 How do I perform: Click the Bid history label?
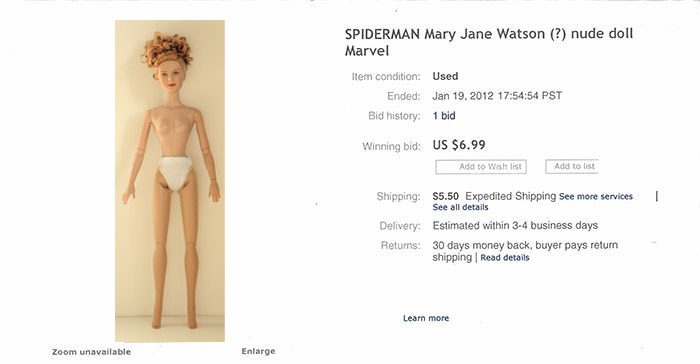tap(394, 116)
